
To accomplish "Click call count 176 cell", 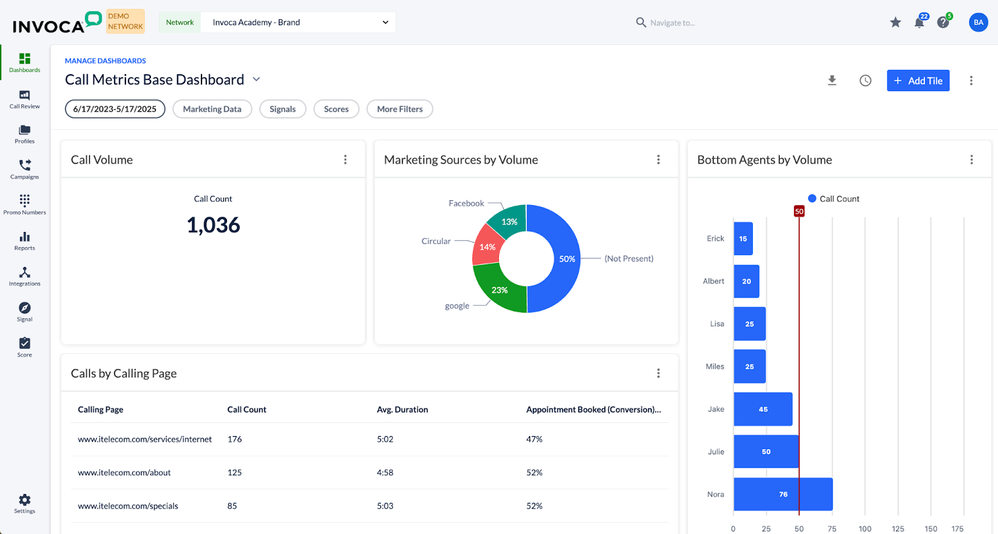I will (x=235, y=439).
